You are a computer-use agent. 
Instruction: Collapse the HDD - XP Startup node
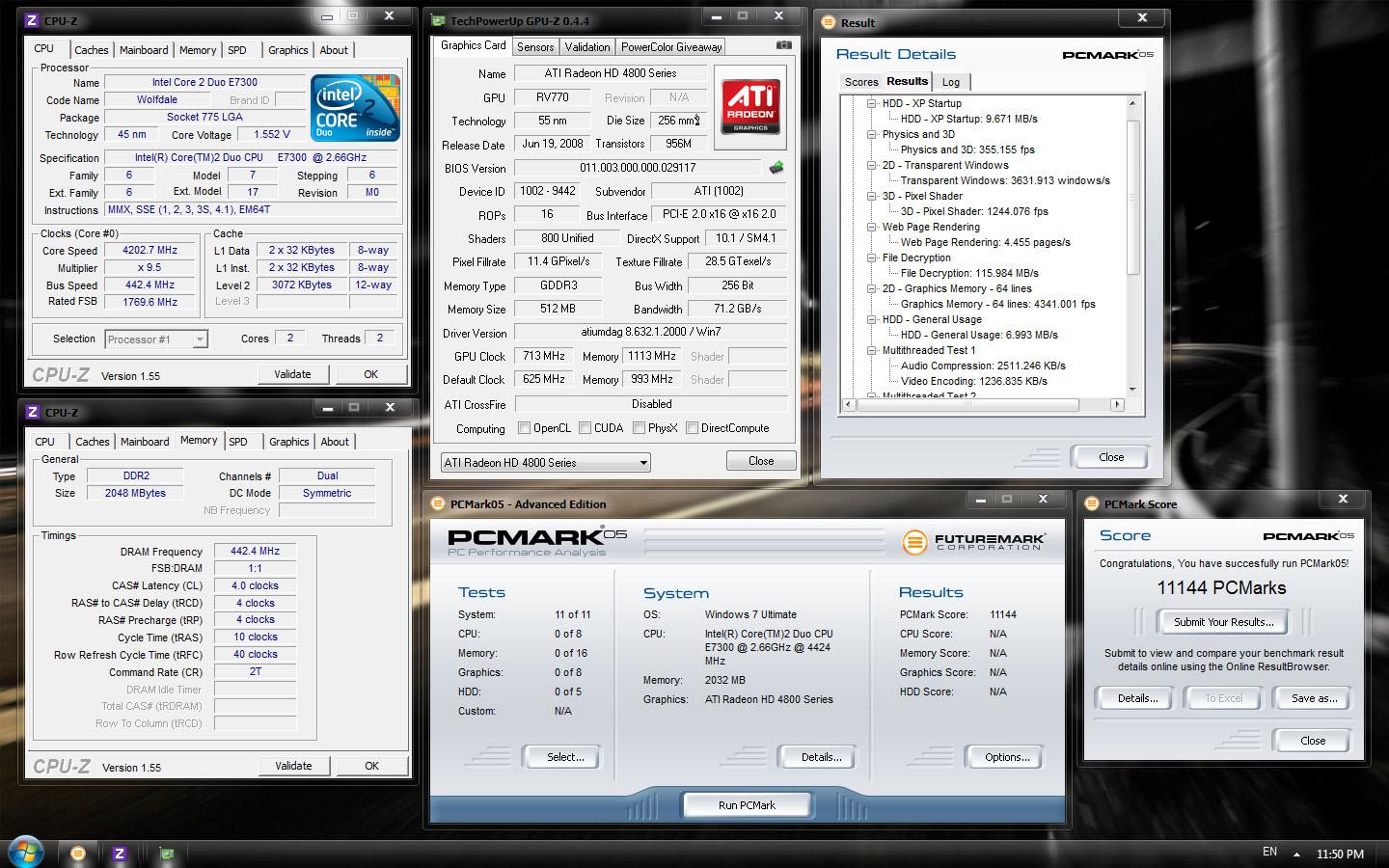tap(871, 103)
